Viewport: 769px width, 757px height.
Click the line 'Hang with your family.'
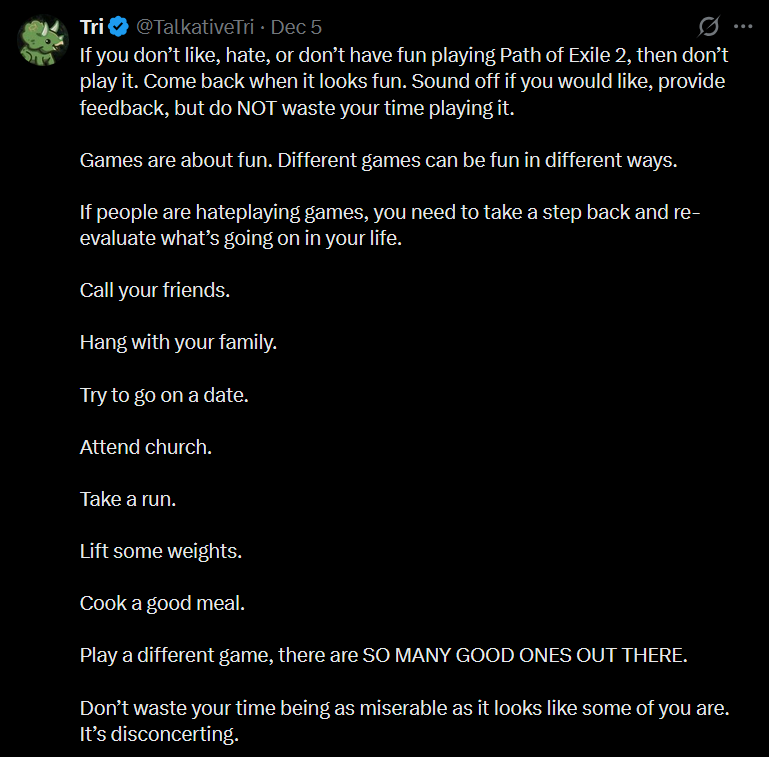[179, 342]
